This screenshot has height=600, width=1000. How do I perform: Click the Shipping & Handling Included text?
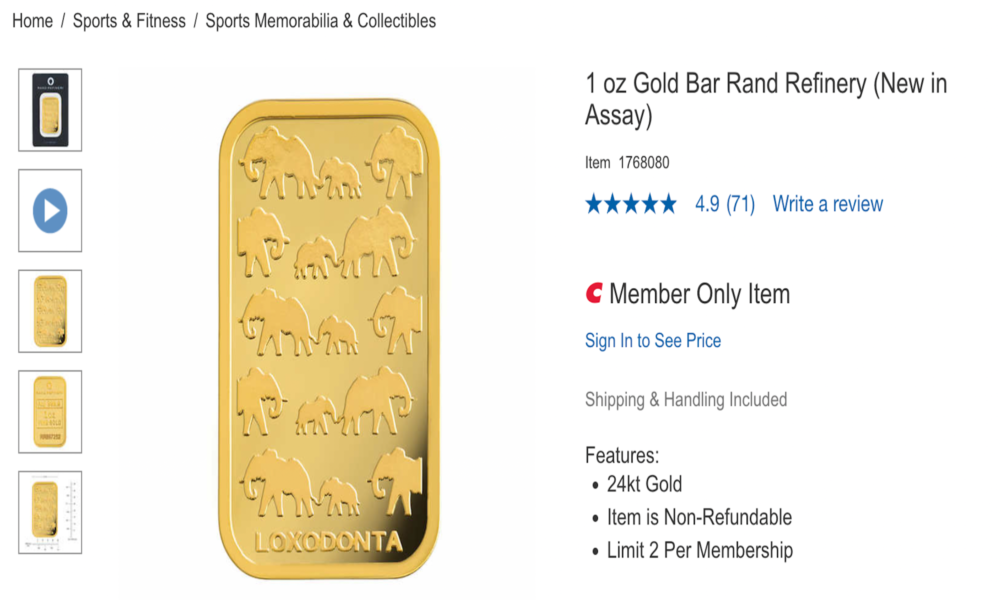point(686,400)
